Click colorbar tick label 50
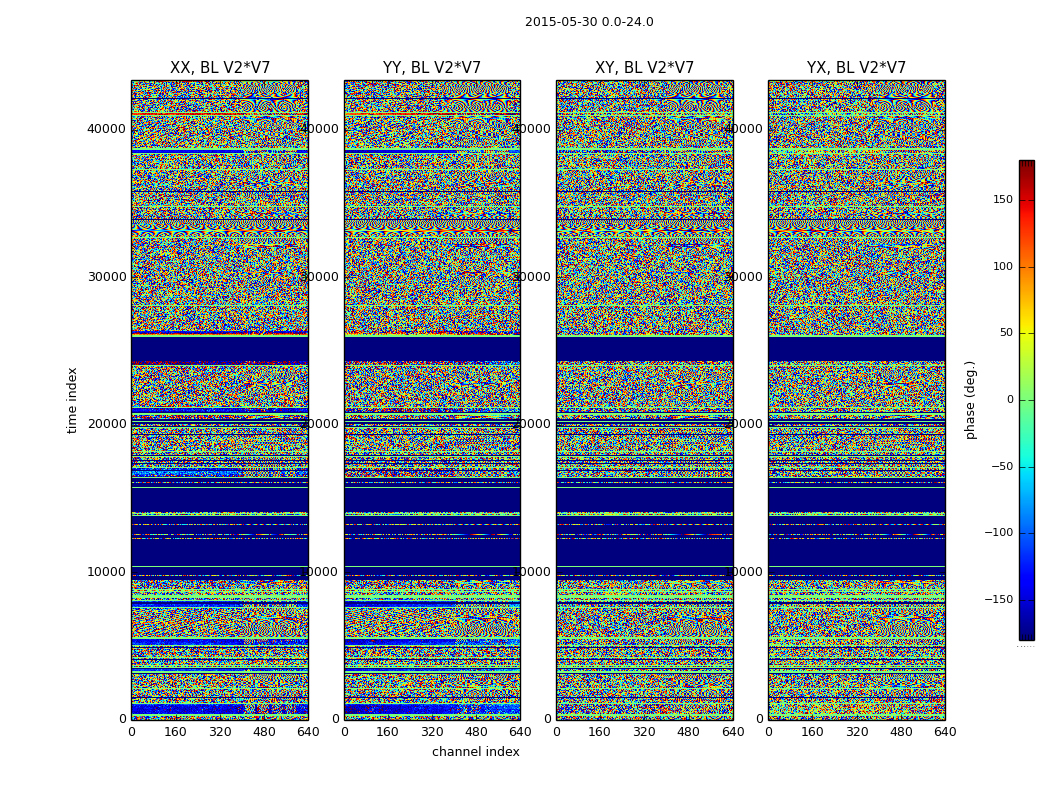This screenshot has width=1050, height=800. (1004, 333)
